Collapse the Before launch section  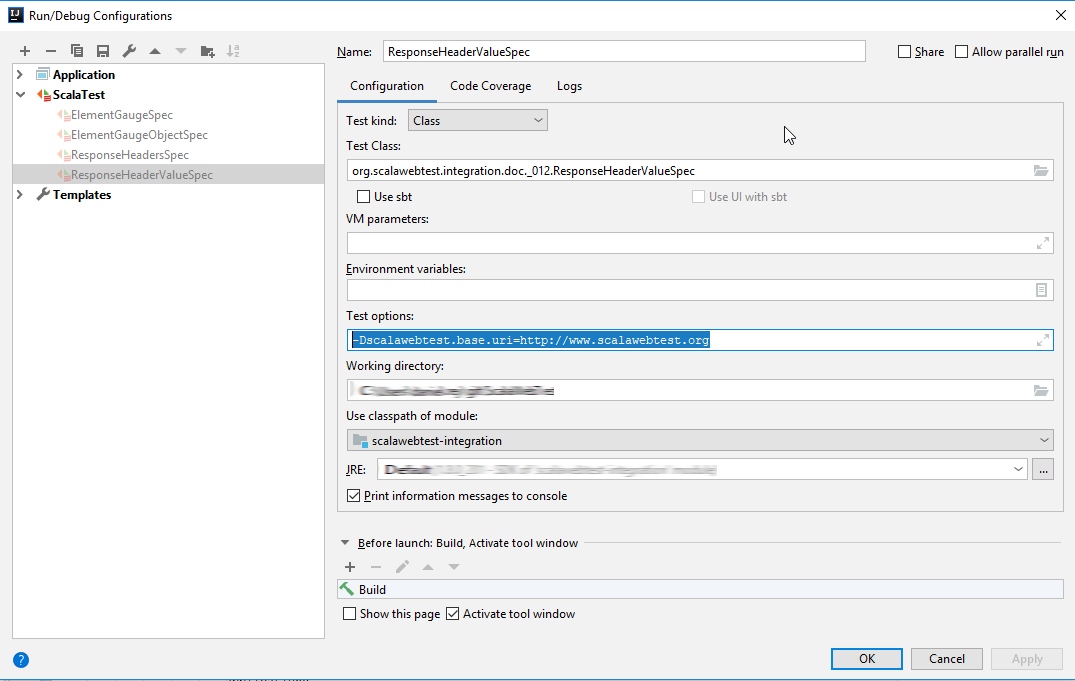point(345,543)
